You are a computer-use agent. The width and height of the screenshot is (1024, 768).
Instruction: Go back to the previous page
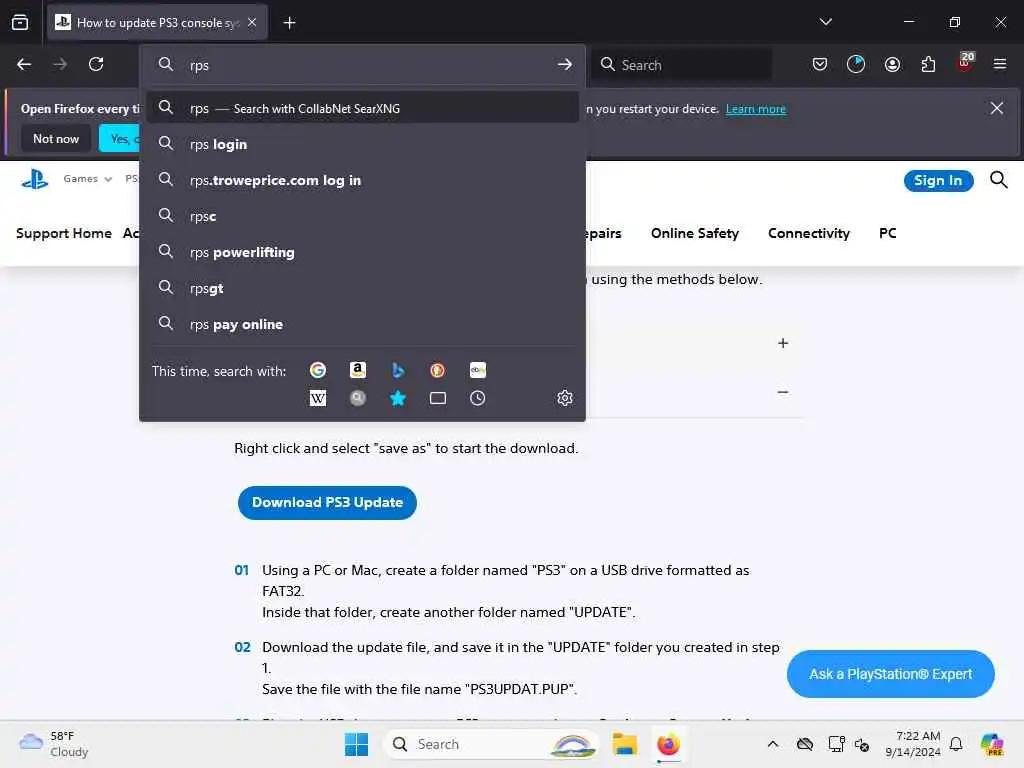point(24,64)
